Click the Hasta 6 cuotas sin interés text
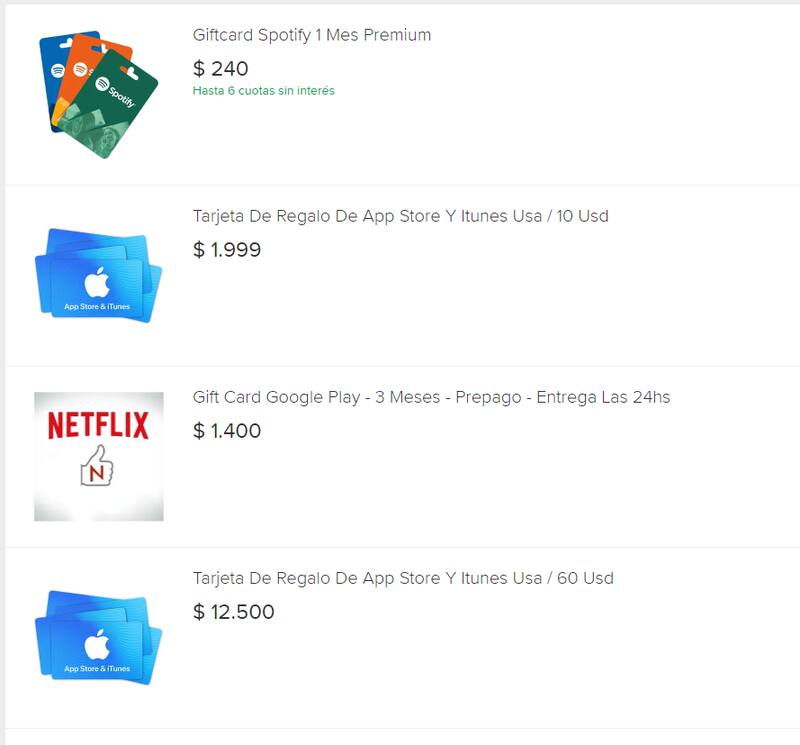 tap(263, 91)
